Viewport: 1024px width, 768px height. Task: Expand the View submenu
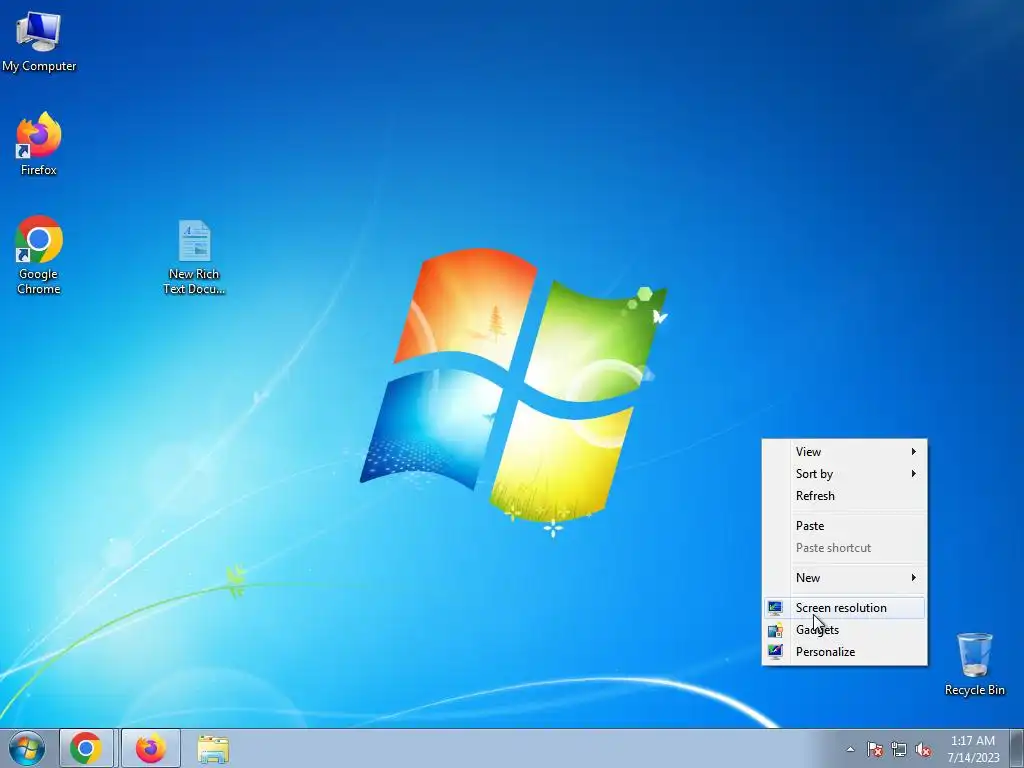(844, 451)
